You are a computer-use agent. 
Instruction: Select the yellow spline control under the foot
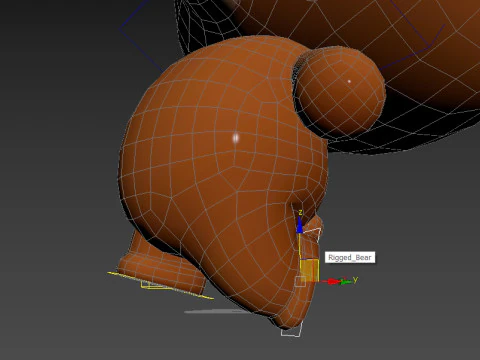pos(161,285)
